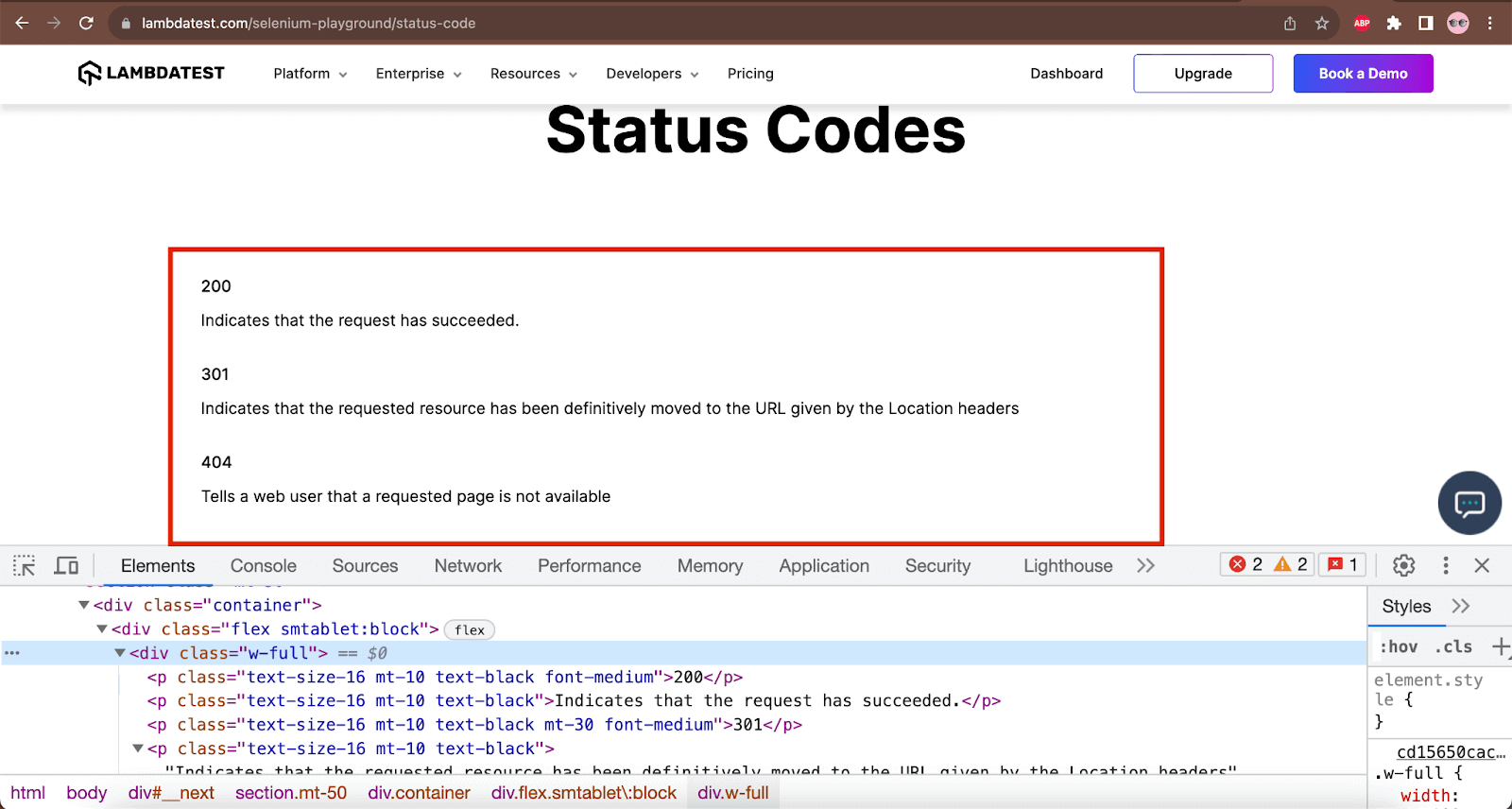Go back to the previous page
Viewport: 1512px width, 809px height.
click(23, 23)
